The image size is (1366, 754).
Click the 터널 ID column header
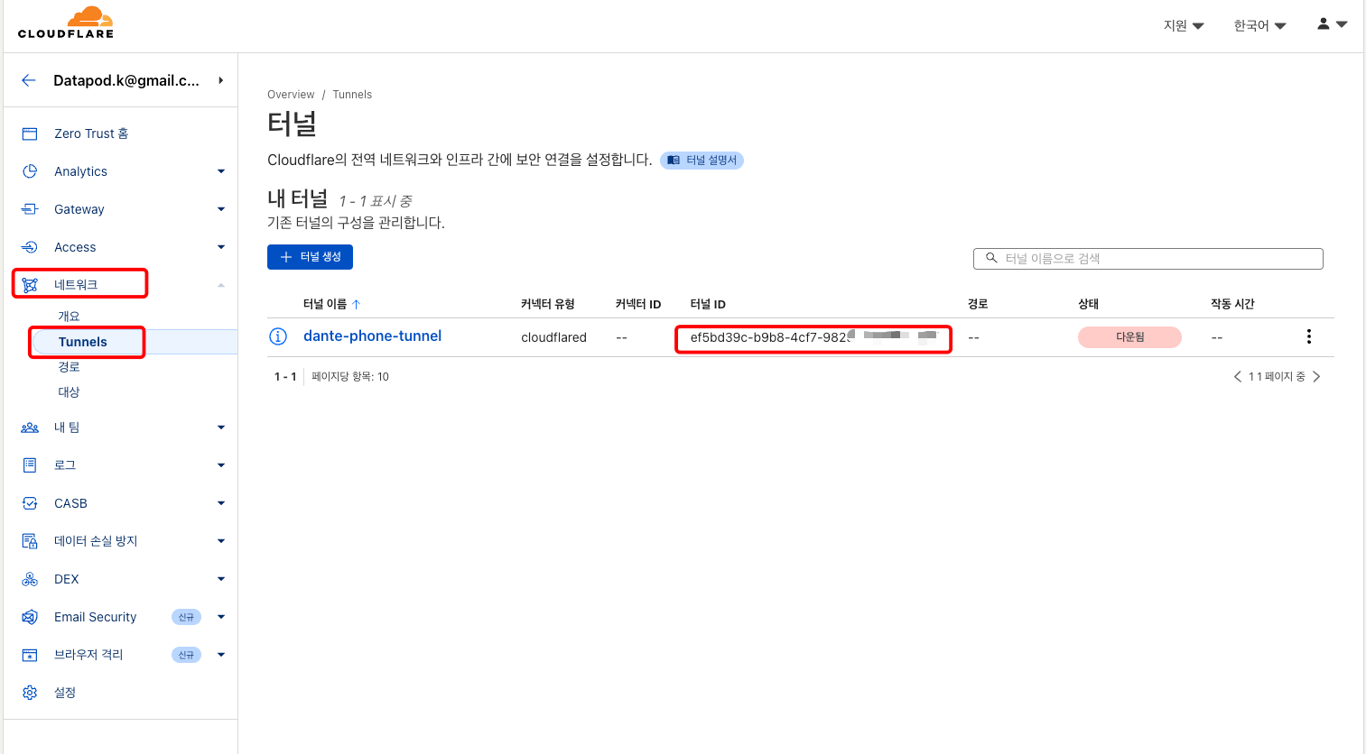(x=708, y=304)
